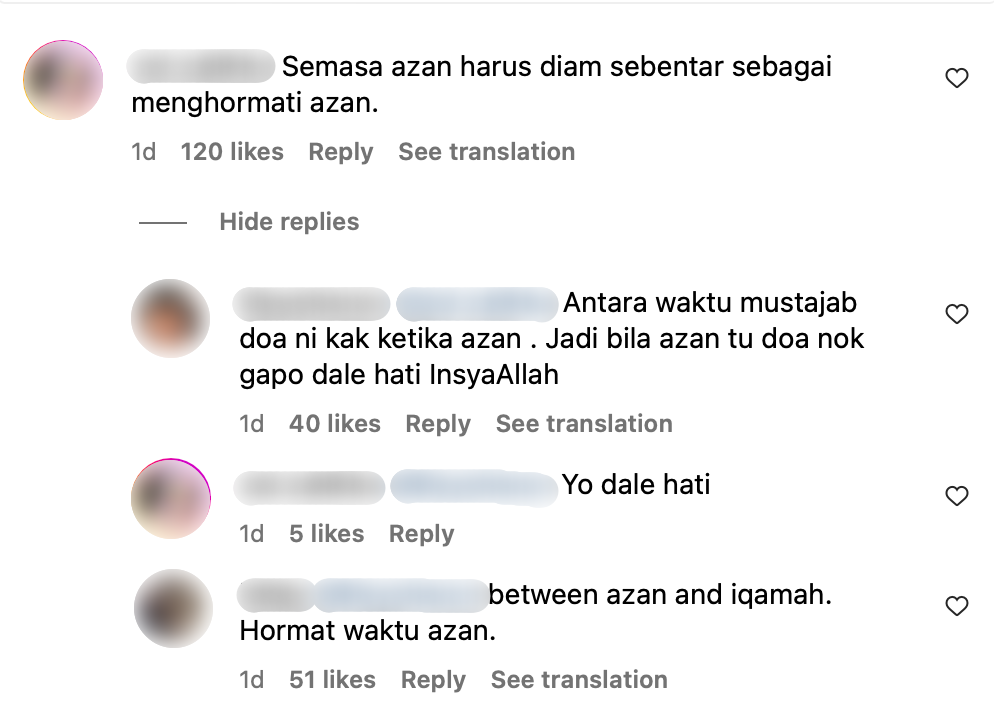The width and height of the screenshot is (994, 714).
Task: Open the 5 likes list
Action: (326, 534)
